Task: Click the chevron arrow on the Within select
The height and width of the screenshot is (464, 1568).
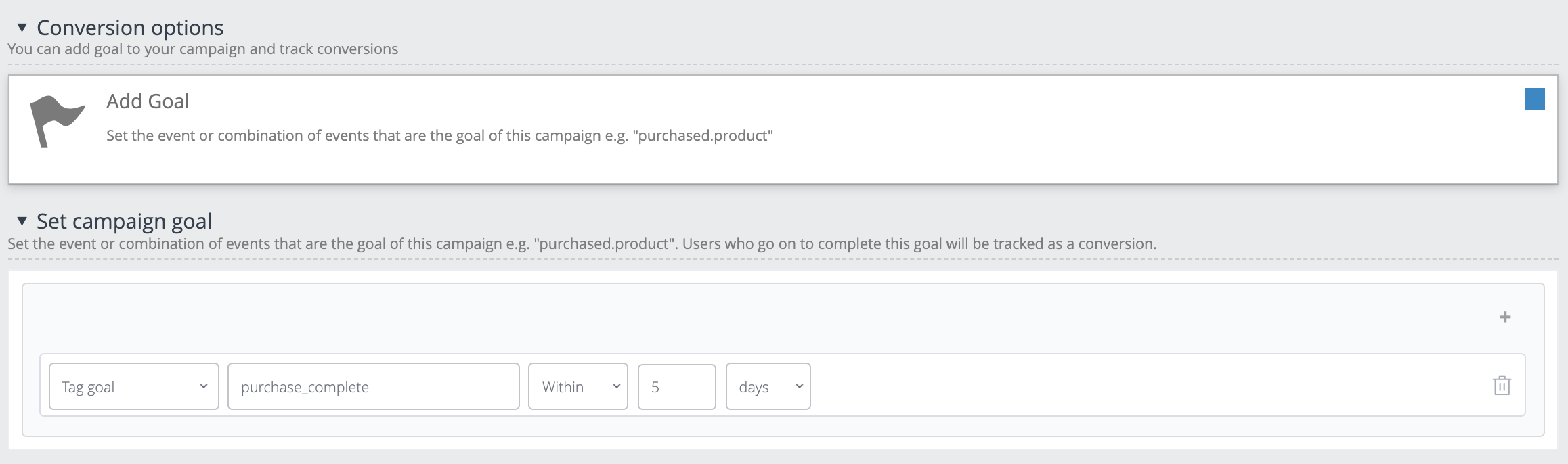Action: (616, 386)
